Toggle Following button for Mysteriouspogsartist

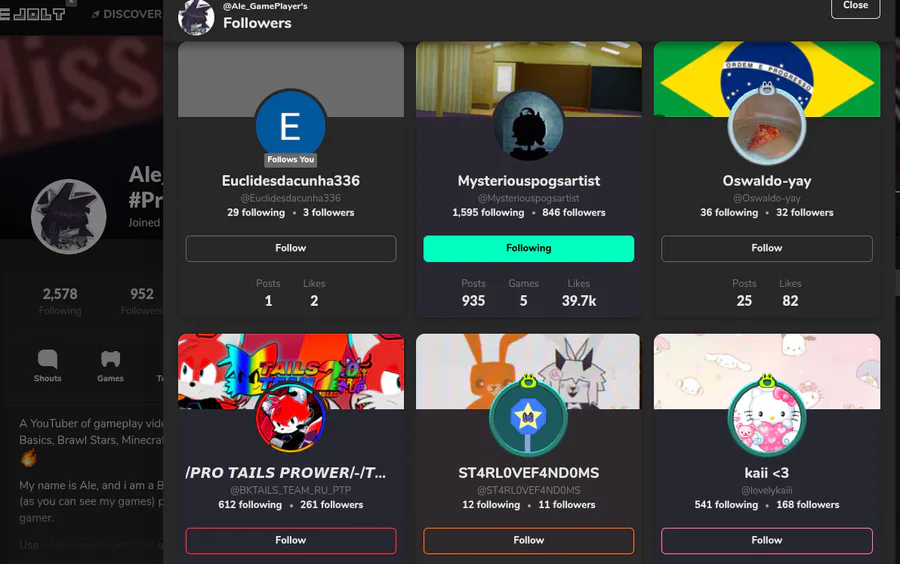pyautogui.click(x=529, y=248)
